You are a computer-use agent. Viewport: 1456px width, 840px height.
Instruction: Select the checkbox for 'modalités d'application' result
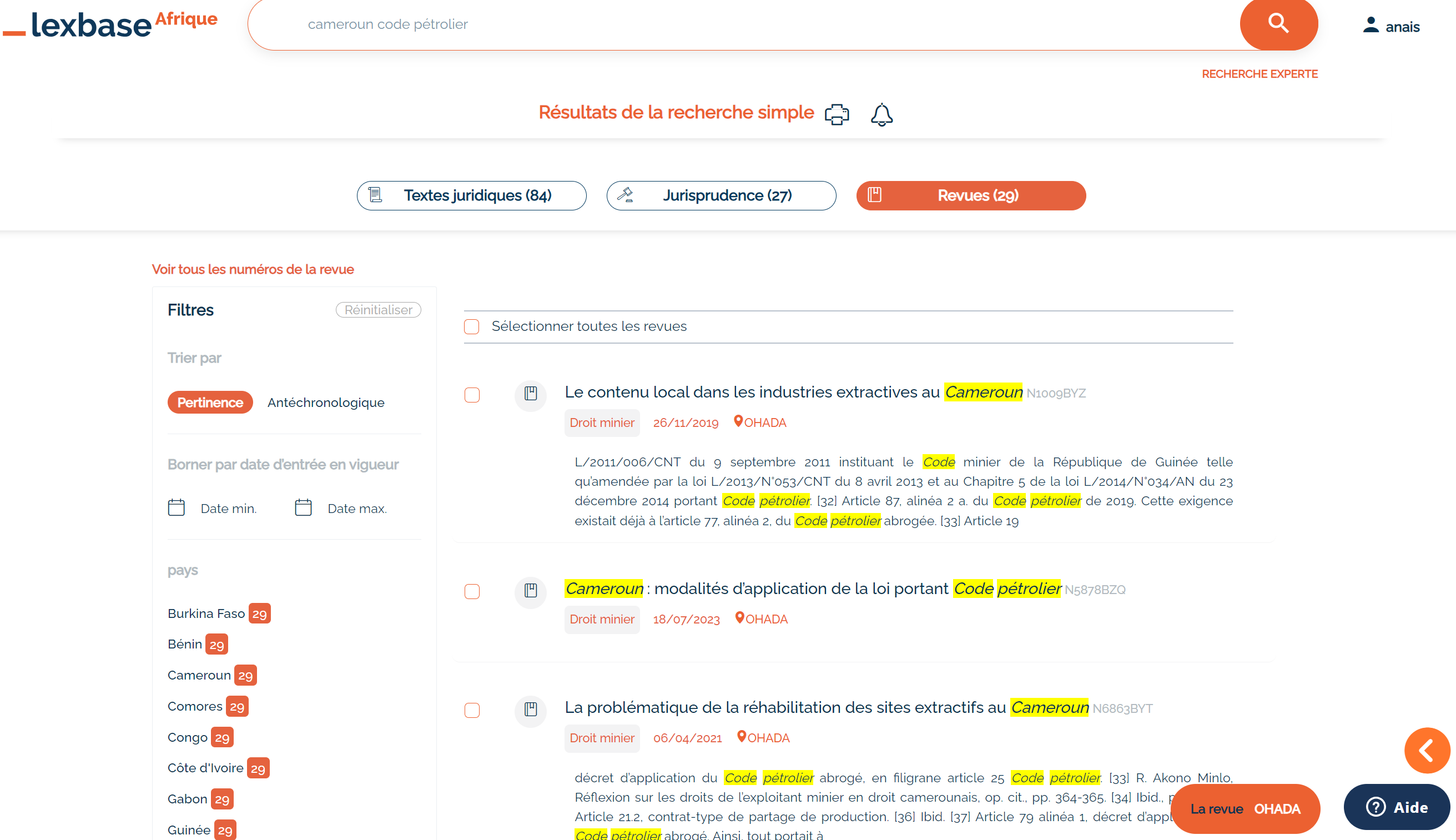pos(472,591)
